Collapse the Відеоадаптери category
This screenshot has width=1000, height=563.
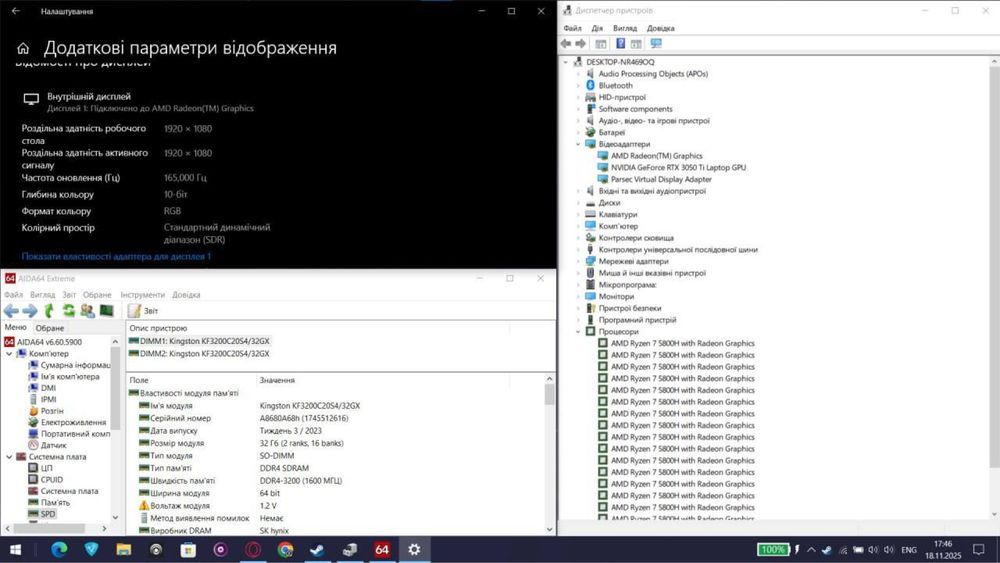(x=578, y=144)
